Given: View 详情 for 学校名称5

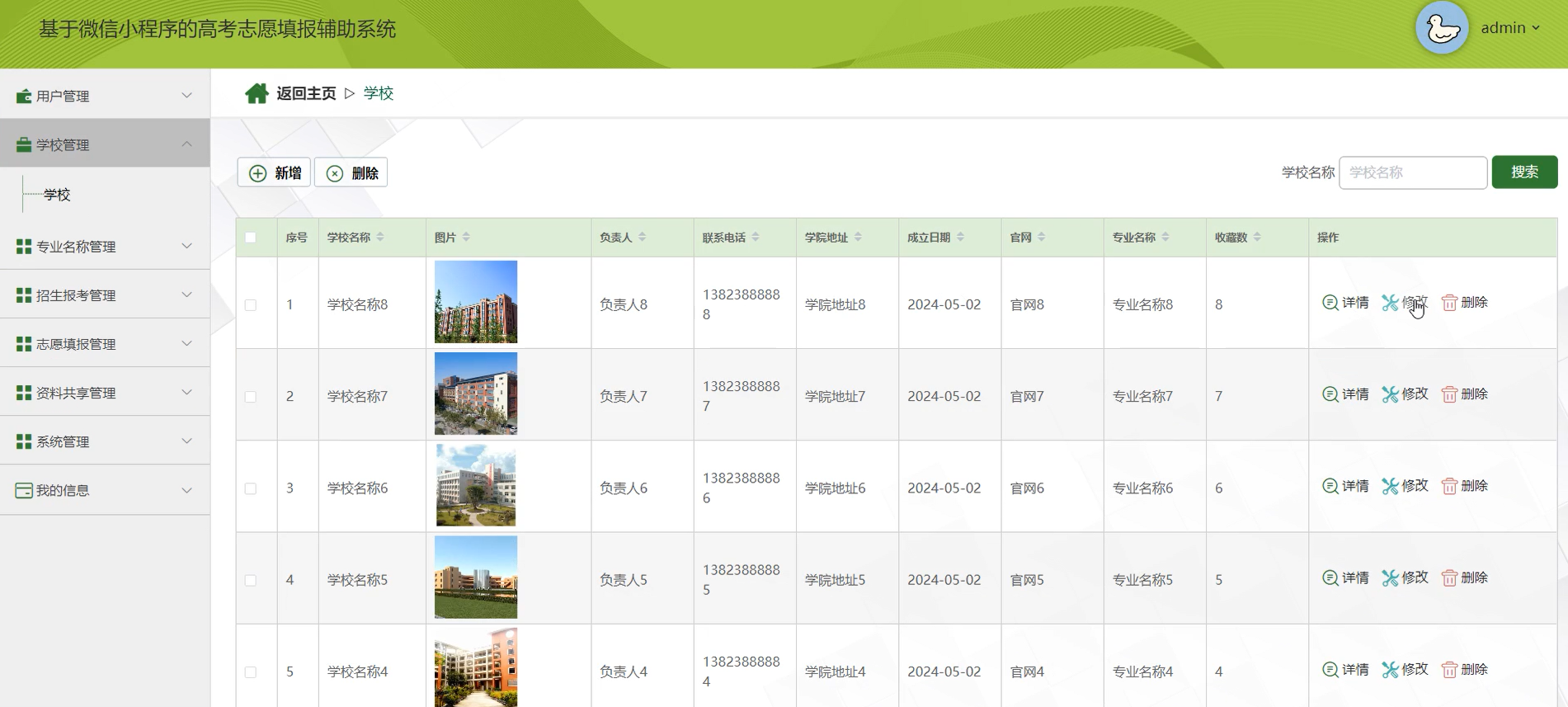Looking at the screenshot, I should point(1345,577).
